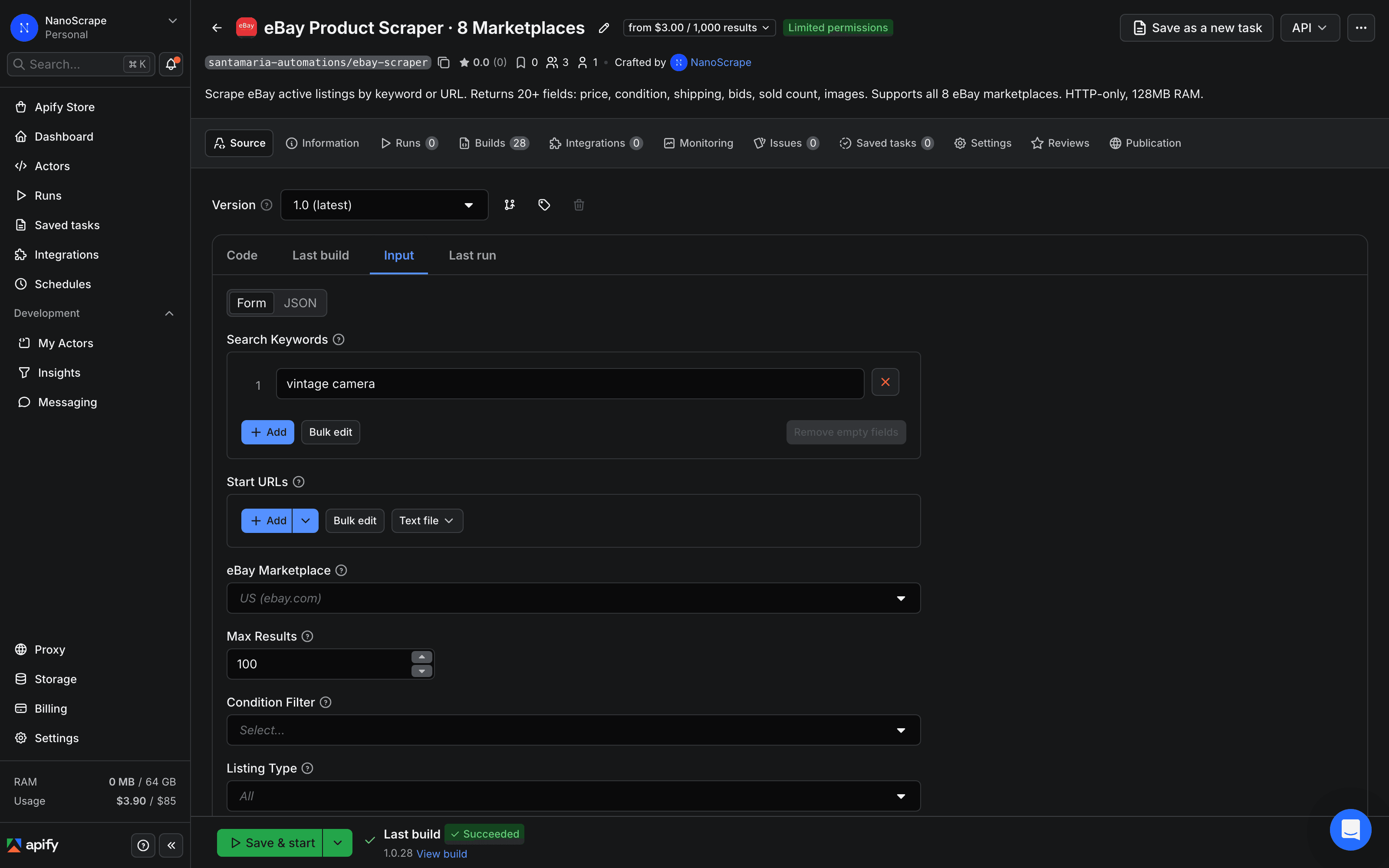1389x868 pixels.
Task: Add a new search keyword
Action: [x=267, y=432]
